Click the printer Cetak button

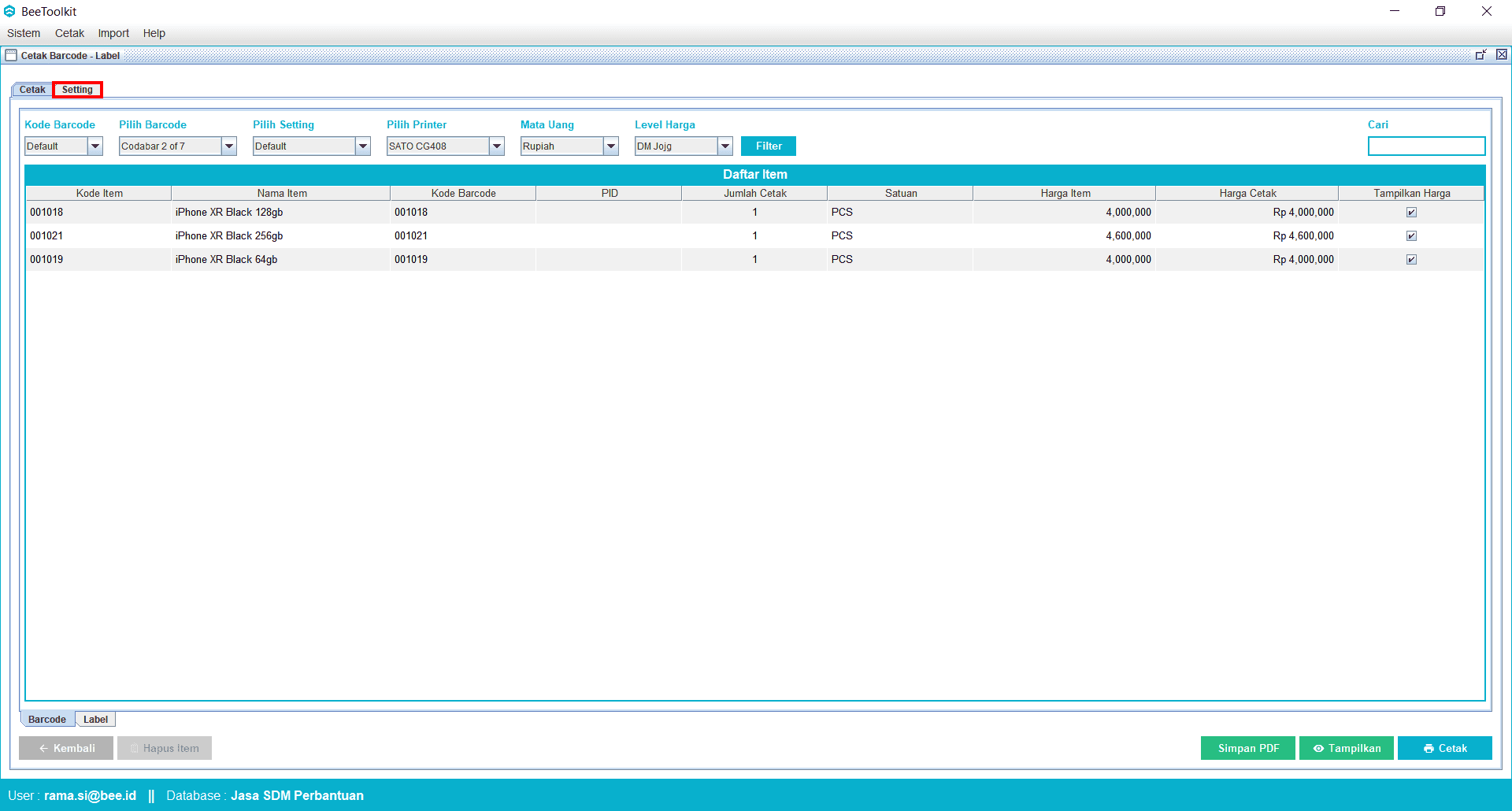pos(1444,748)
